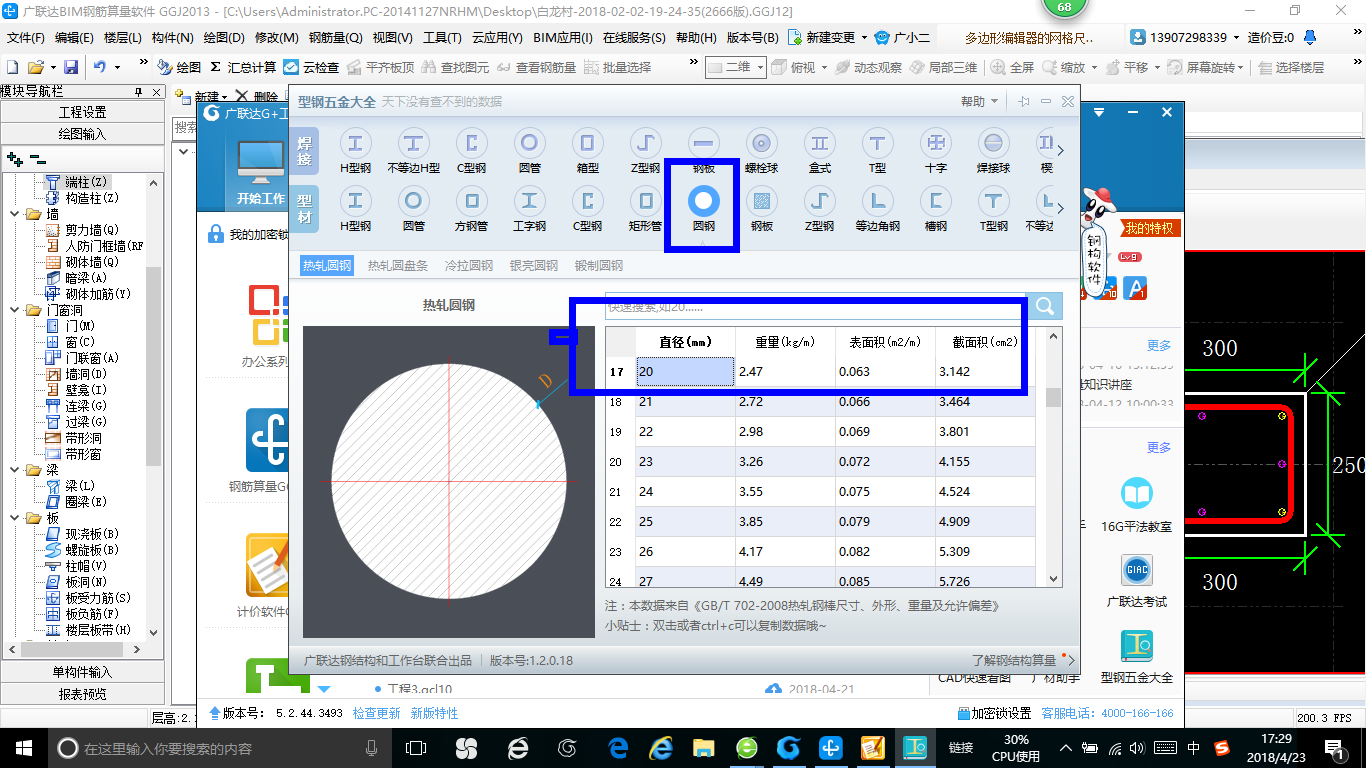This screenshot has width=1366, height=768.
Task: Open the BIM应用(I) menu
Action: [563, 38]
